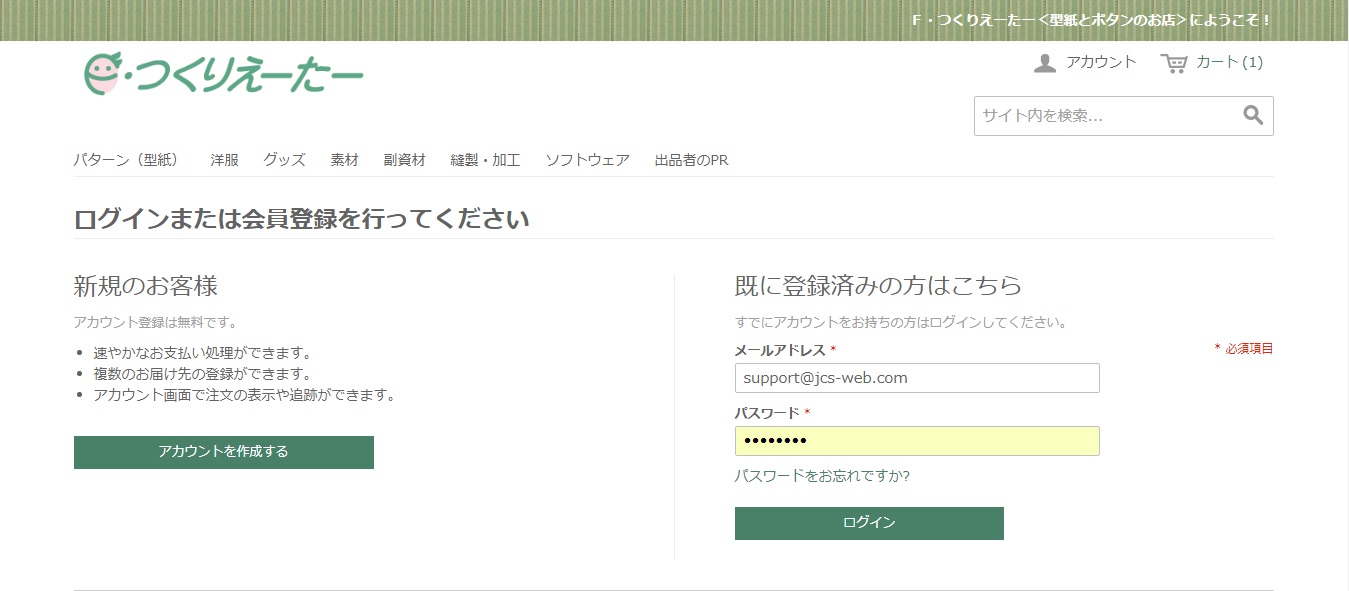The height and width of the screenshot is (591, 1349).
Task: Click 出品者のPR in the navigation
Action: 691,158
